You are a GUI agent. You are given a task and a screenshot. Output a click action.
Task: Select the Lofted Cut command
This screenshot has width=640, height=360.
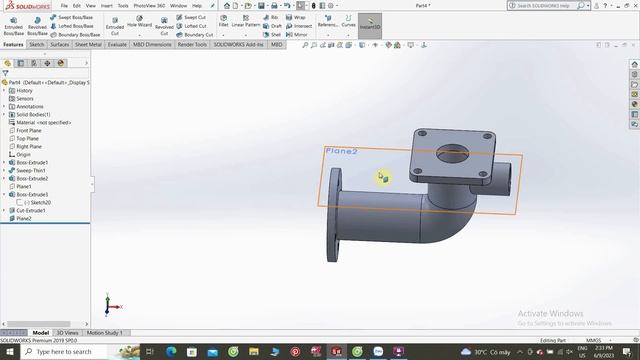tap(191, 26)
